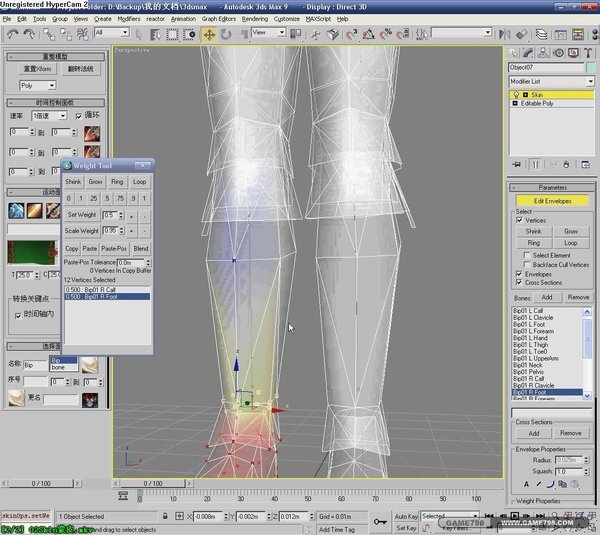
Task: Click the Set Weight button
Action: point(82,215)
